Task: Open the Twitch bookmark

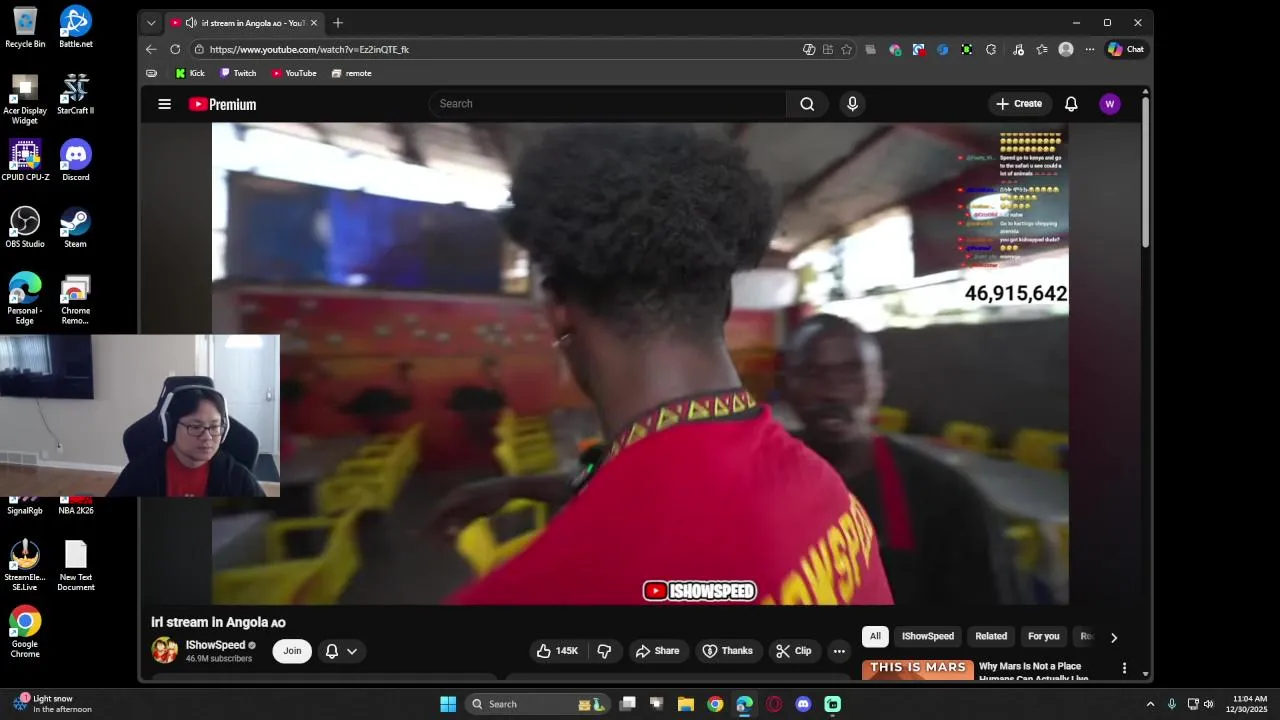Action: [x=238, y=73]
